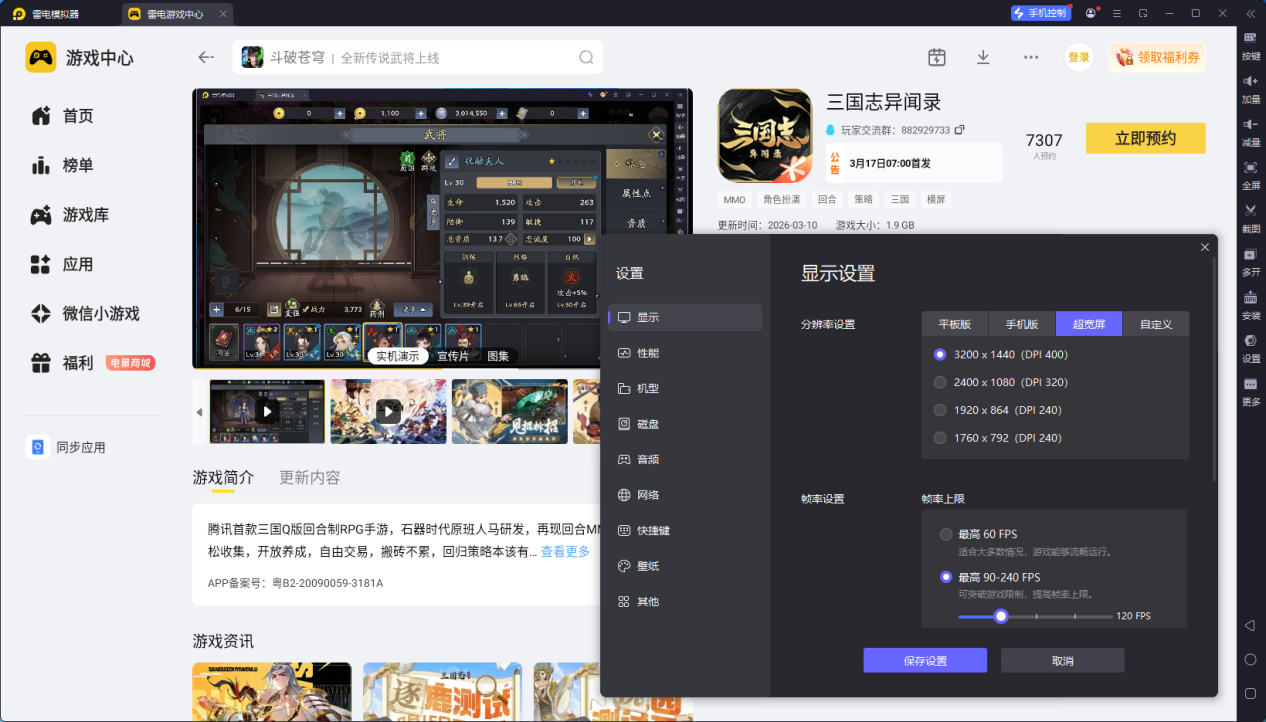Select the 最高 60 FPS option
Screen dimensions: 1266x722
pyautogui.click(x=946, y=534)
